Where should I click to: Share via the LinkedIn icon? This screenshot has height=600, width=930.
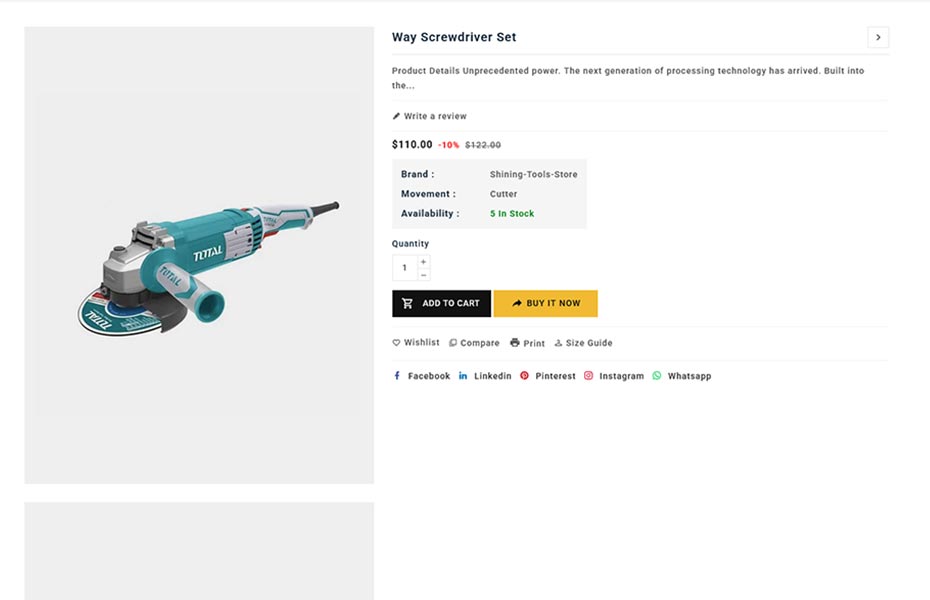(x=463, y=376)
